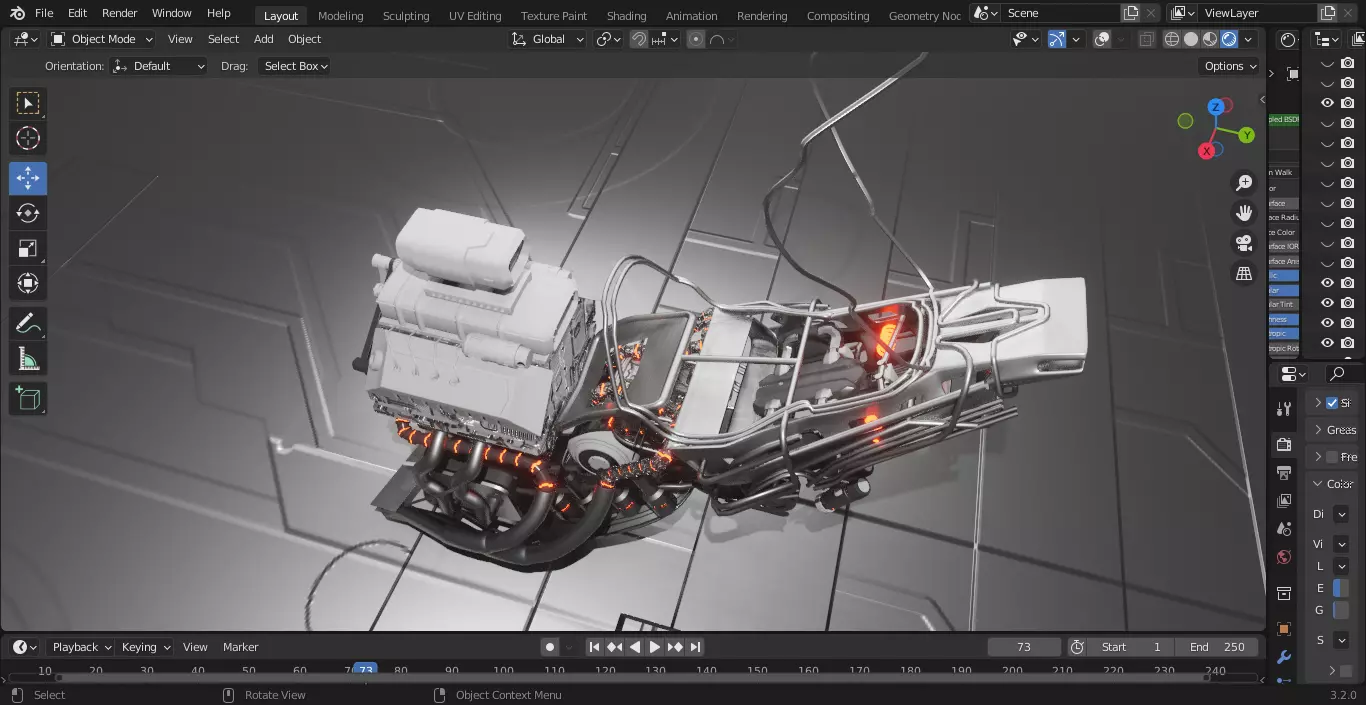Select the Move tool
The width and height of the screenshot is (1366, 705).
click(28, 178)
